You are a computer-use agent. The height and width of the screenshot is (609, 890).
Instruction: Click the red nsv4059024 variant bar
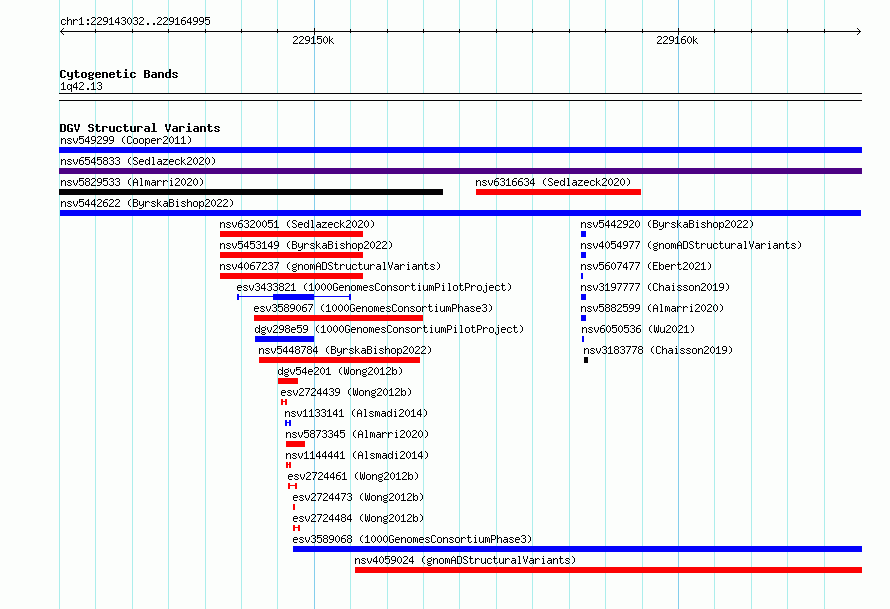(608, 570)
